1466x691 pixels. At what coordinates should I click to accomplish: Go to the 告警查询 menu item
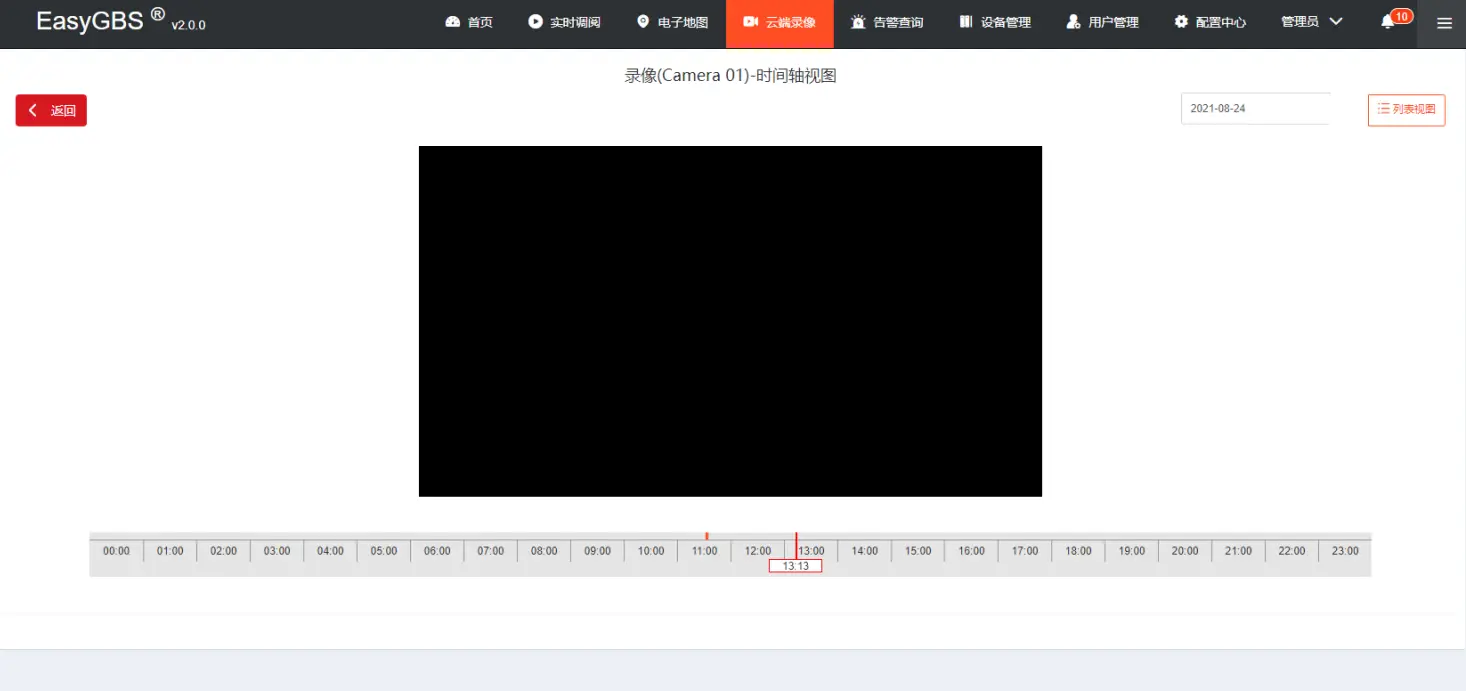[x=898, y=22]
